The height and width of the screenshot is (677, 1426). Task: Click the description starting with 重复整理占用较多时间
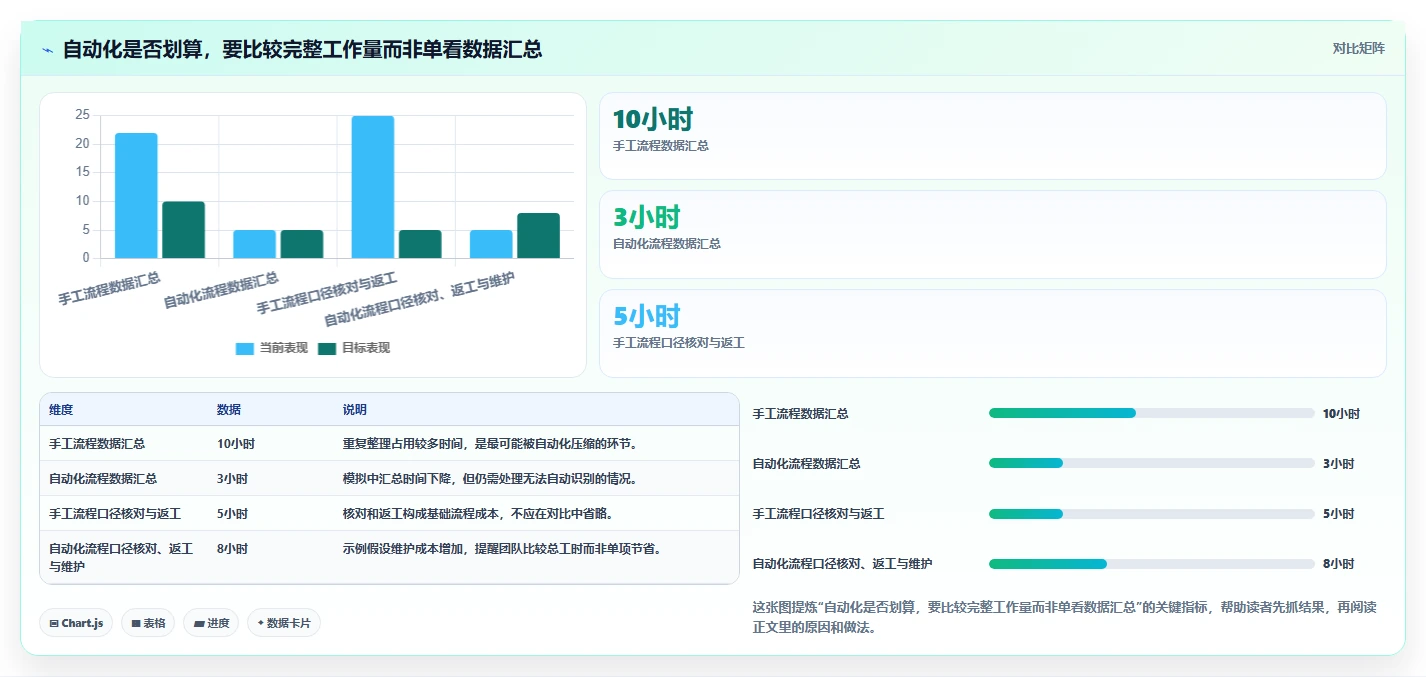[x=490, y=444]
